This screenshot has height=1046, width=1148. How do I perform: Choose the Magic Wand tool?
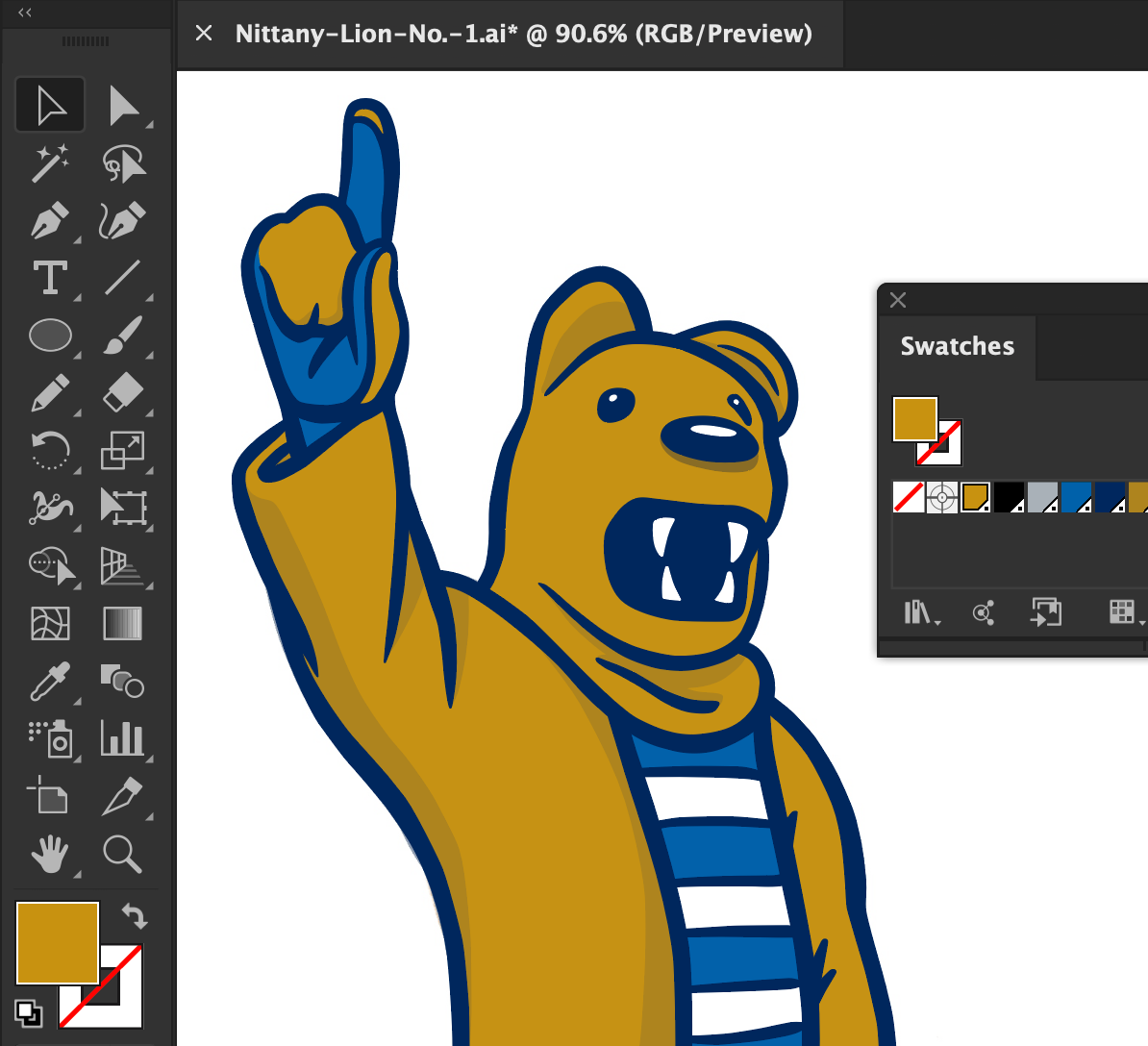click(x=50, y=162)
